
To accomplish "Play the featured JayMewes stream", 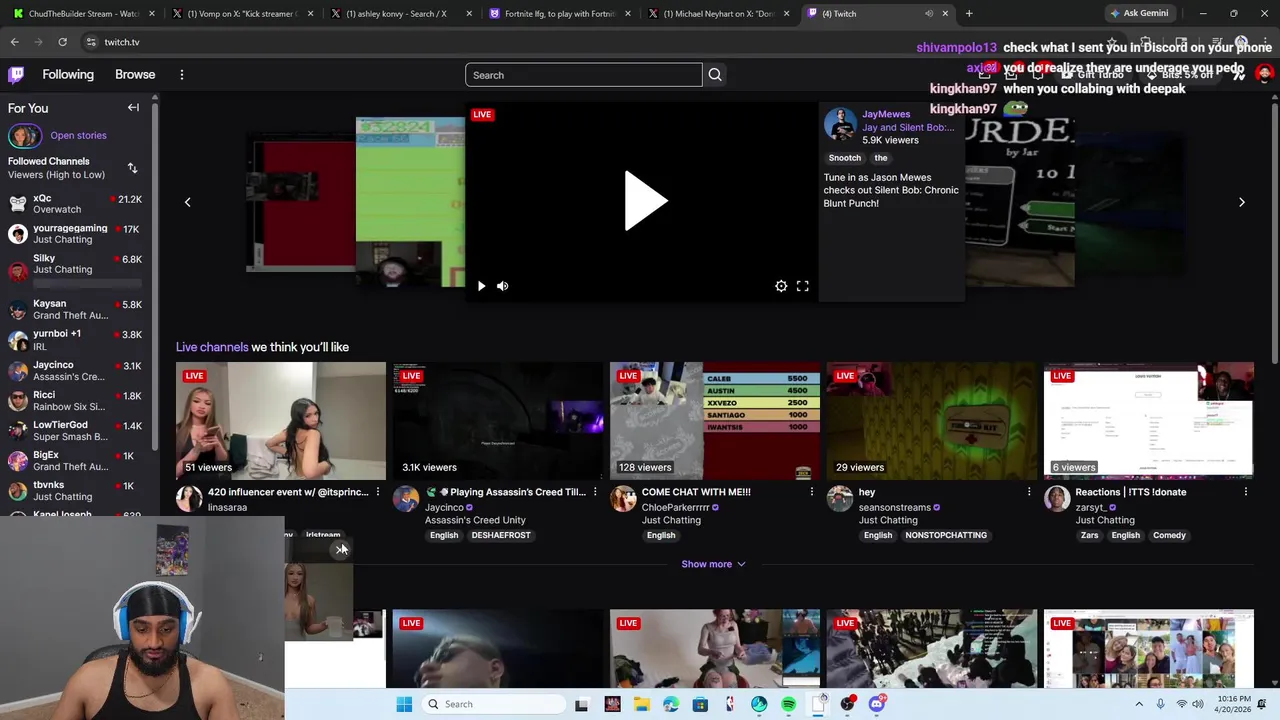I will [x=645, y=201].
